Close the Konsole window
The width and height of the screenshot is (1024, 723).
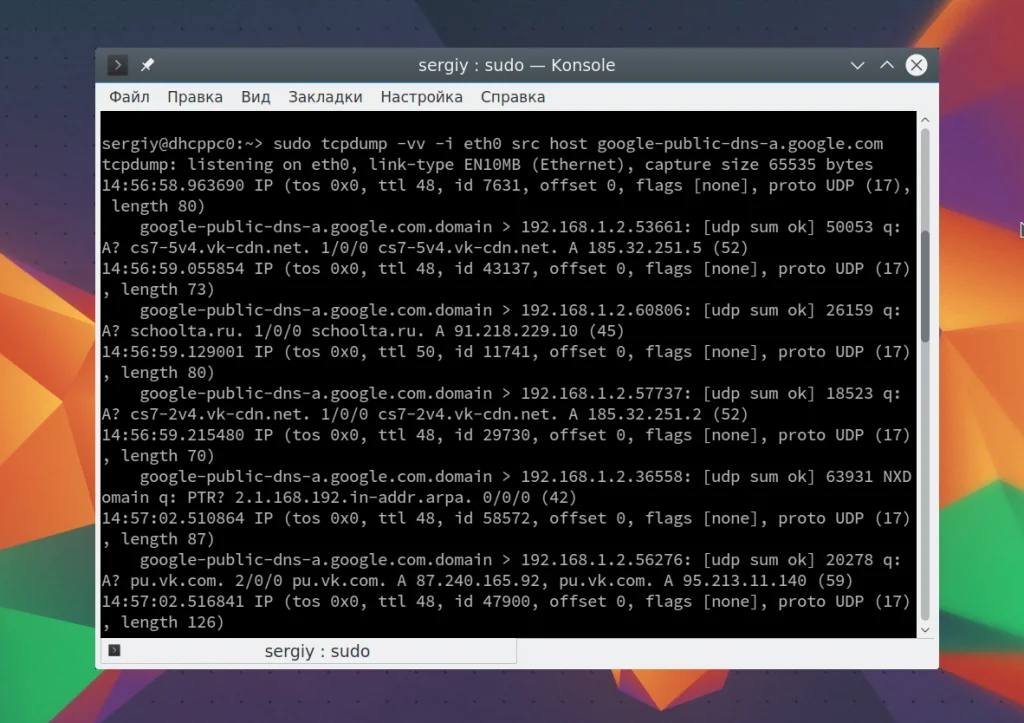916,65
